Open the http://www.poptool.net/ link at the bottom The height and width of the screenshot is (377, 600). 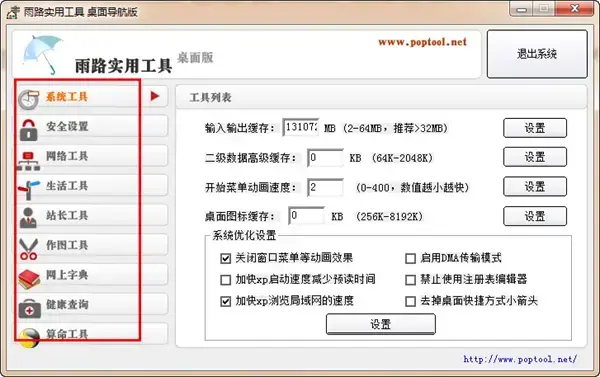point(520,359)
